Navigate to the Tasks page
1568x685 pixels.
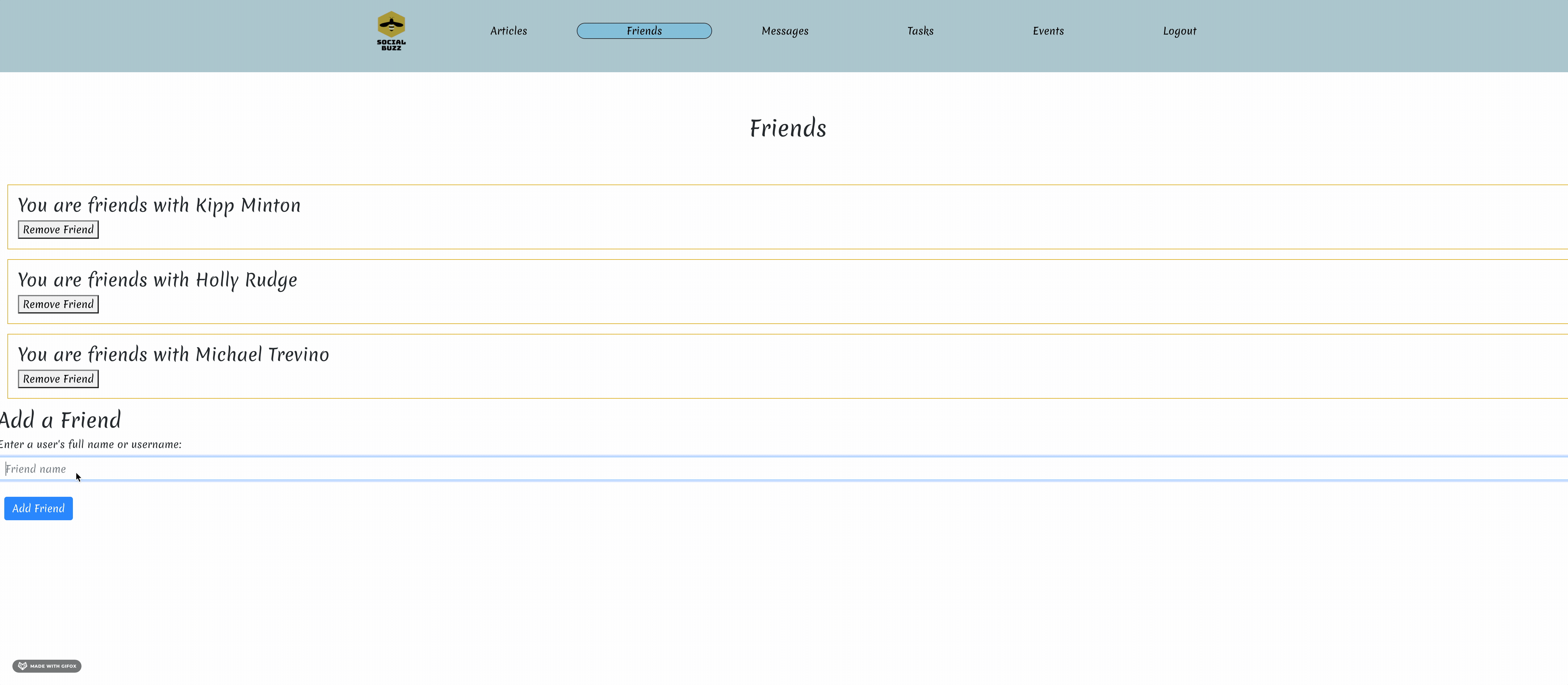(920, 31)
